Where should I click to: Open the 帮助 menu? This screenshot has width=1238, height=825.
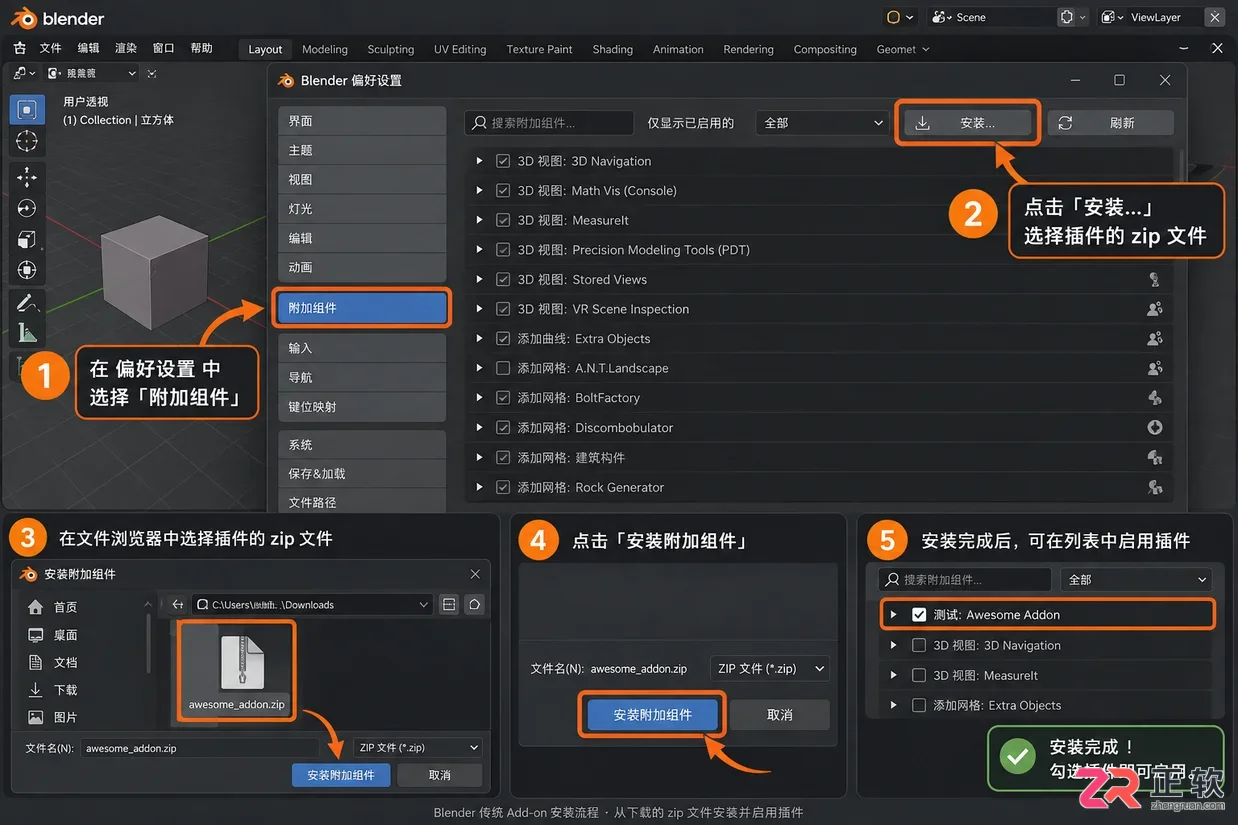tap(202, 48)
